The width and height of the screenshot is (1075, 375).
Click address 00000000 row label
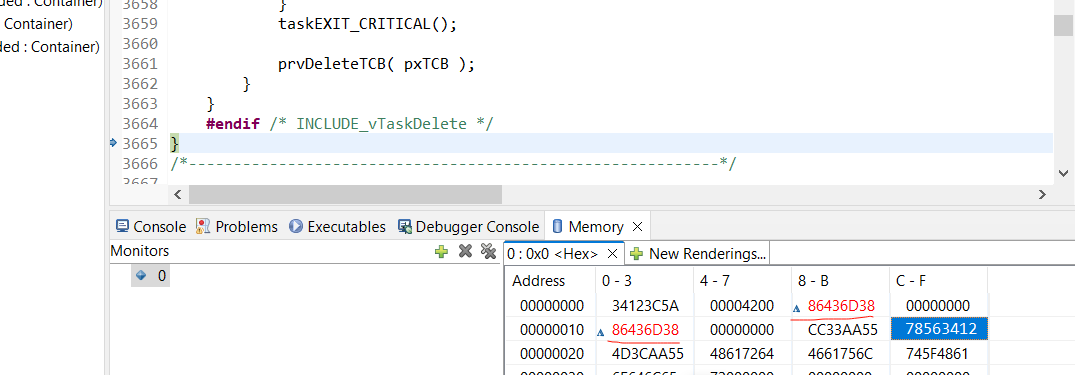(x=551, y=305)
